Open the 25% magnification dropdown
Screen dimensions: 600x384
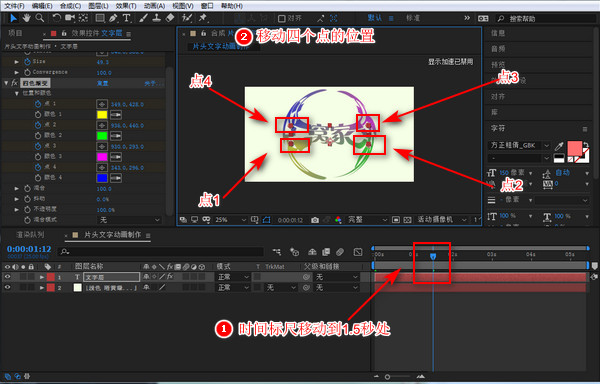(x=231, y=220)
